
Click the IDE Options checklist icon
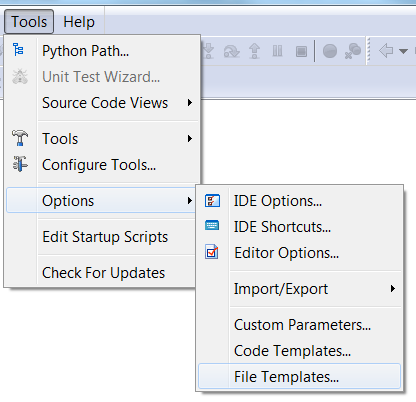(212, 201)
